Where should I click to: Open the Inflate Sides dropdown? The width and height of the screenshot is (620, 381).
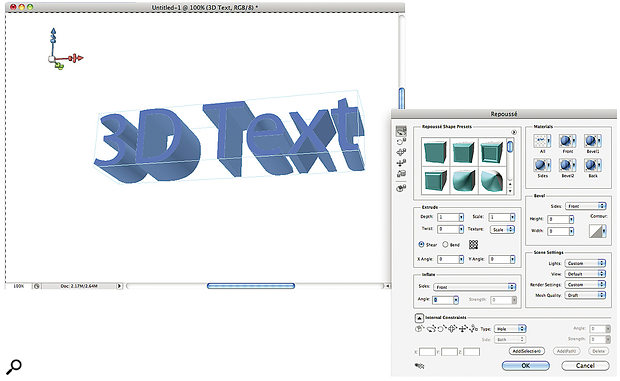point(474,287)
